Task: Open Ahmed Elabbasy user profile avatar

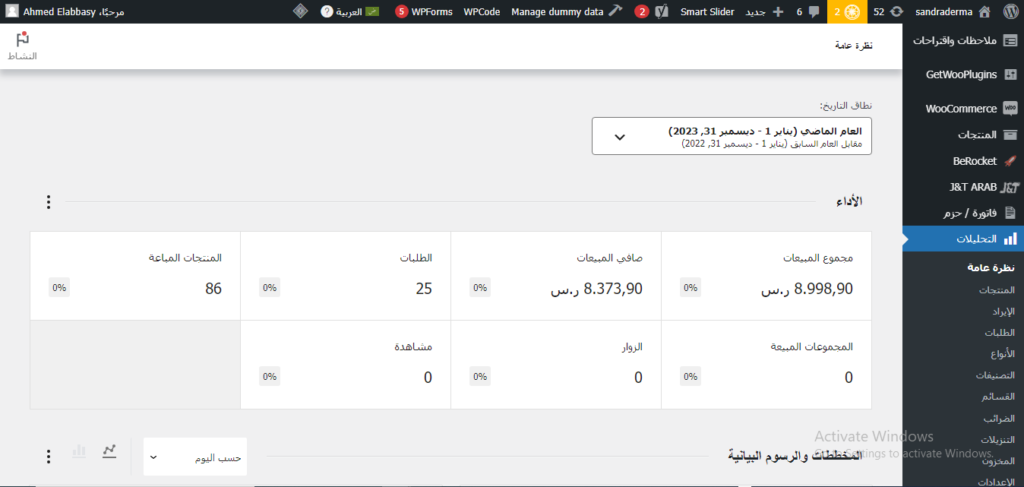Action: (x=12, y=11)
